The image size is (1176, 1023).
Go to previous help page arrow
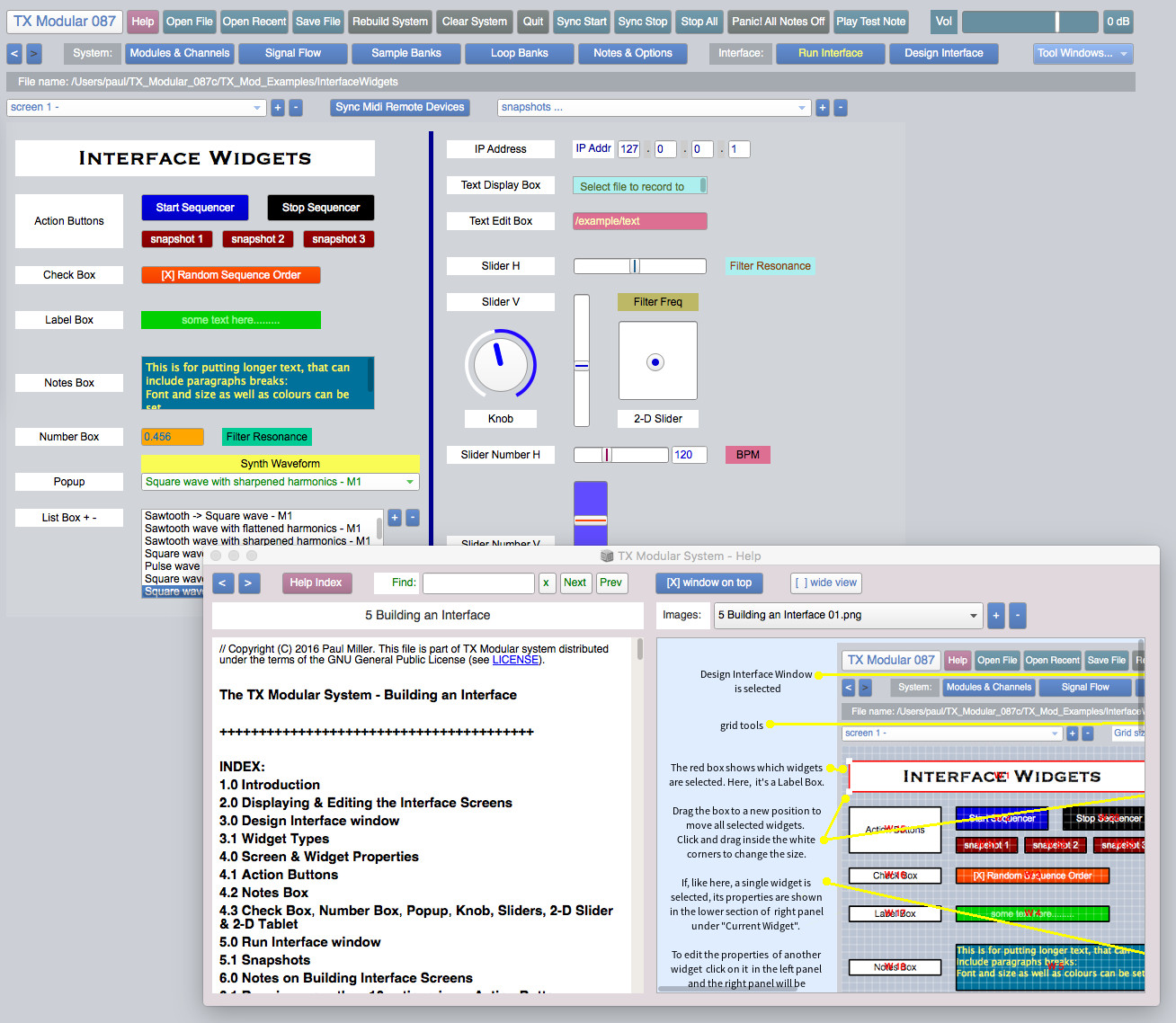click(x=223, y=583)
